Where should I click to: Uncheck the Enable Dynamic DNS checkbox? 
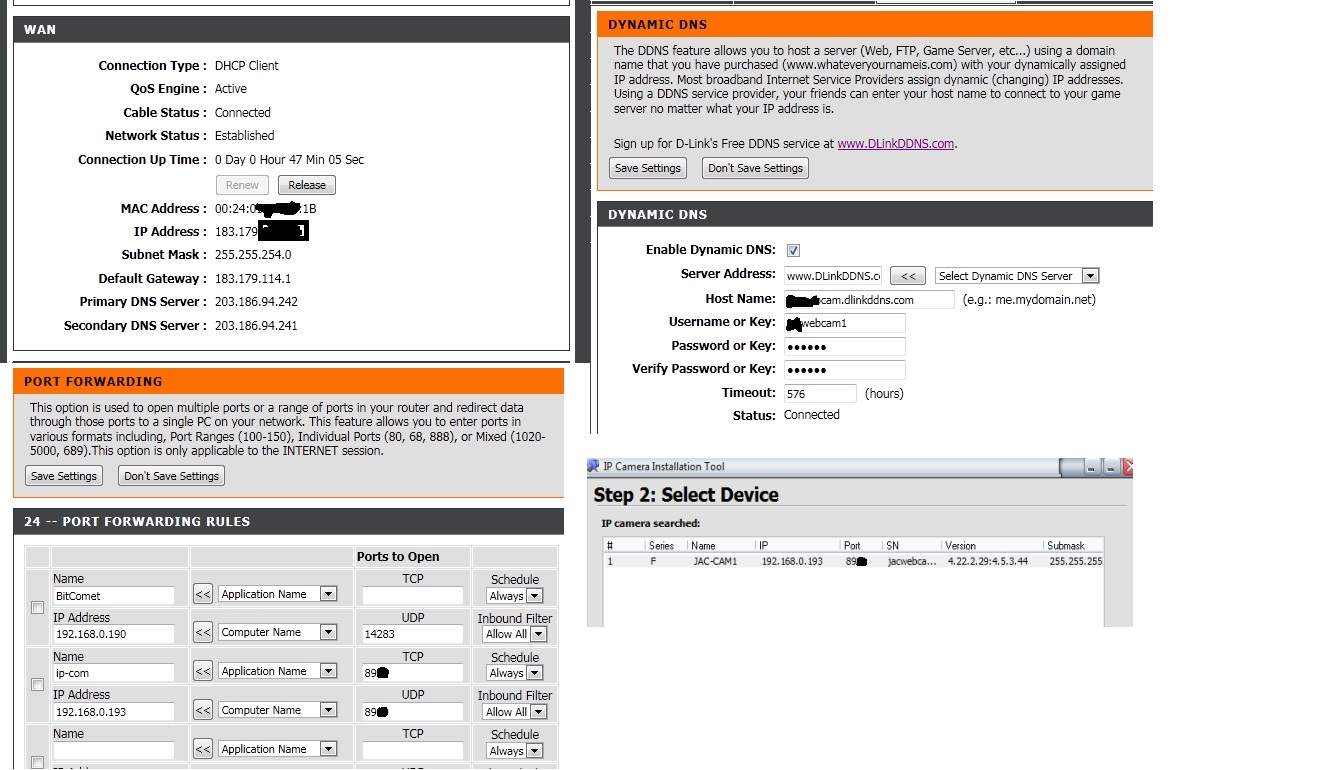tap(793, 250)
